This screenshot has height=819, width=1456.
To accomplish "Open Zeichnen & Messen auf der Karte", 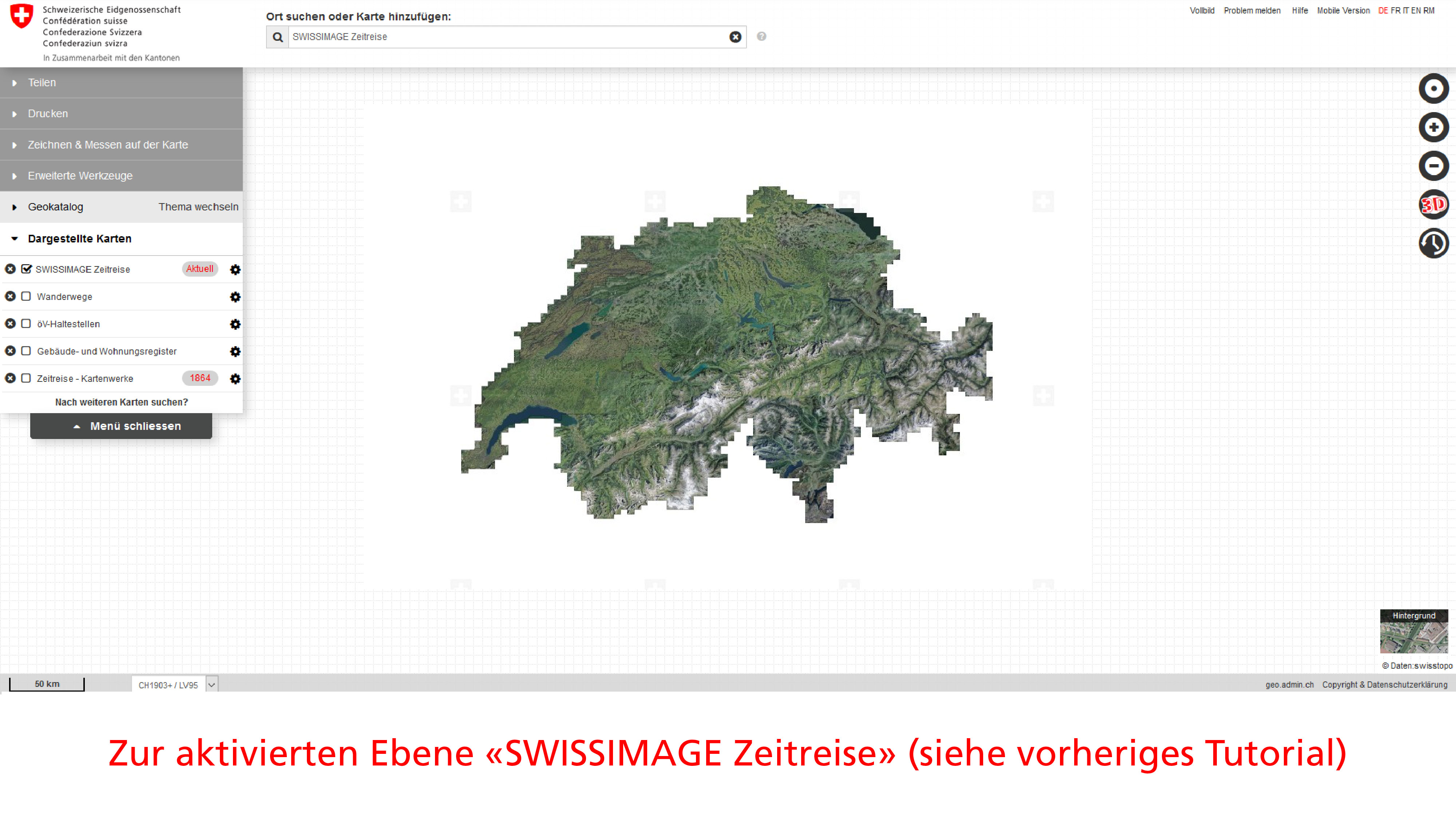I will click(x=107, y=145).
